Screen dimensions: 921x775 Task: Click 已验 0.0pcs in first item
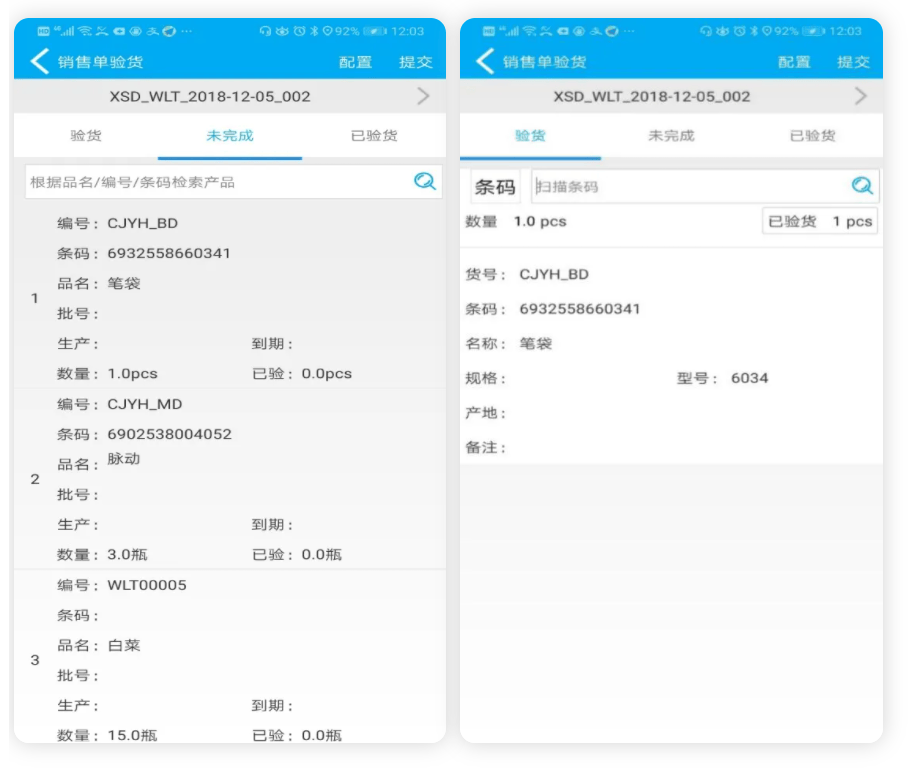tap(302, 374)
